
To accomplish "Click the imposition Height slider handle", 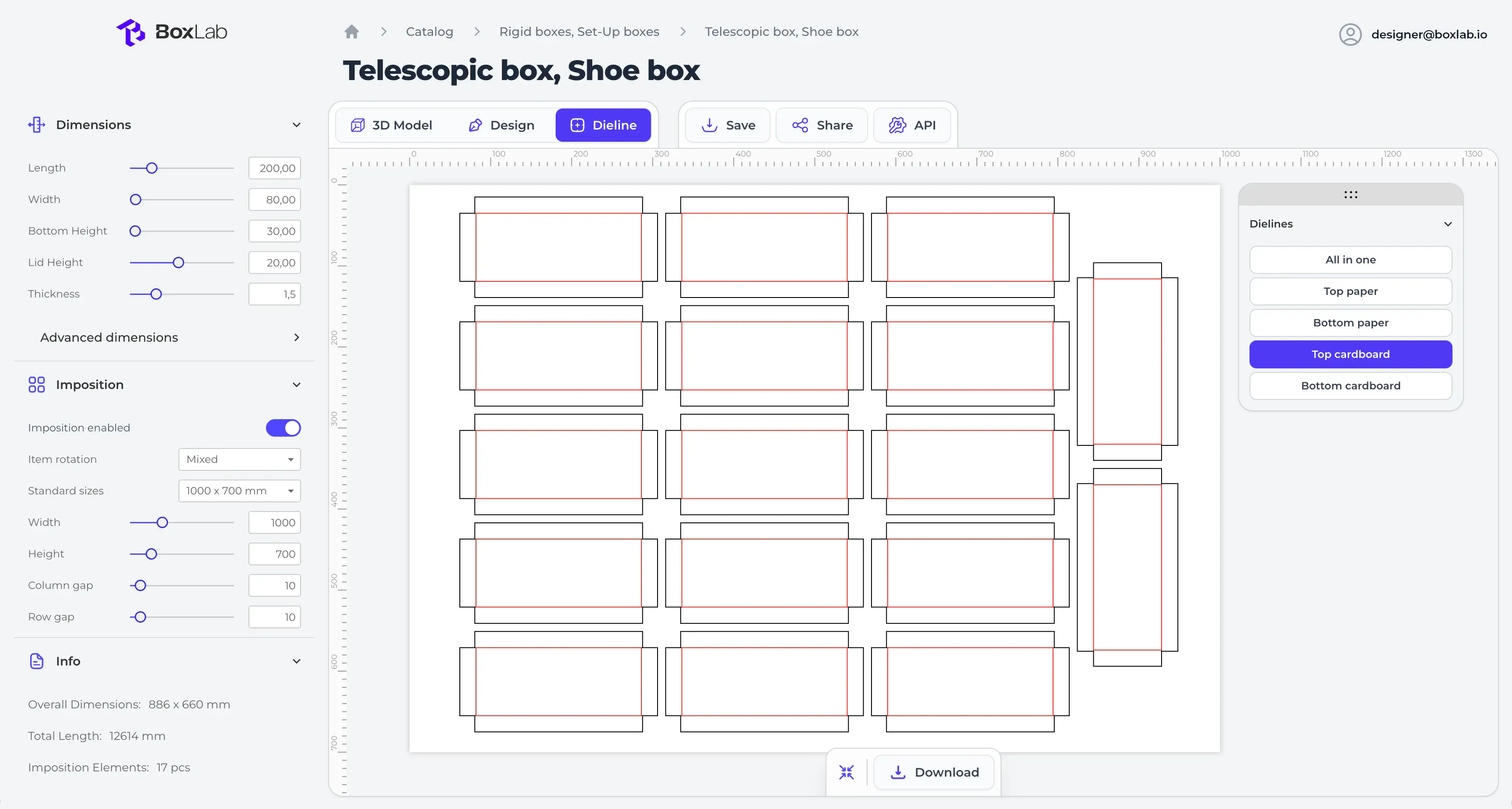I will (151, 554).
